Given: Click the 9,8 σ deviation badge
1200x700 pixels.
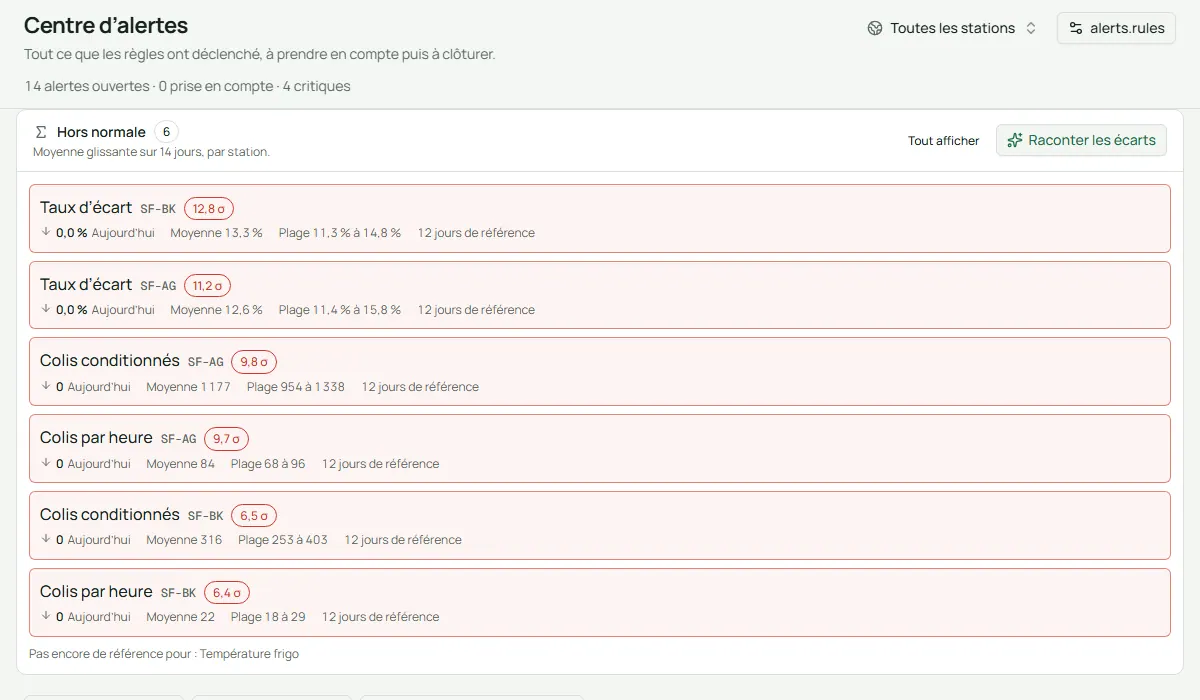Looking at the screenshot, I should 254,362.
